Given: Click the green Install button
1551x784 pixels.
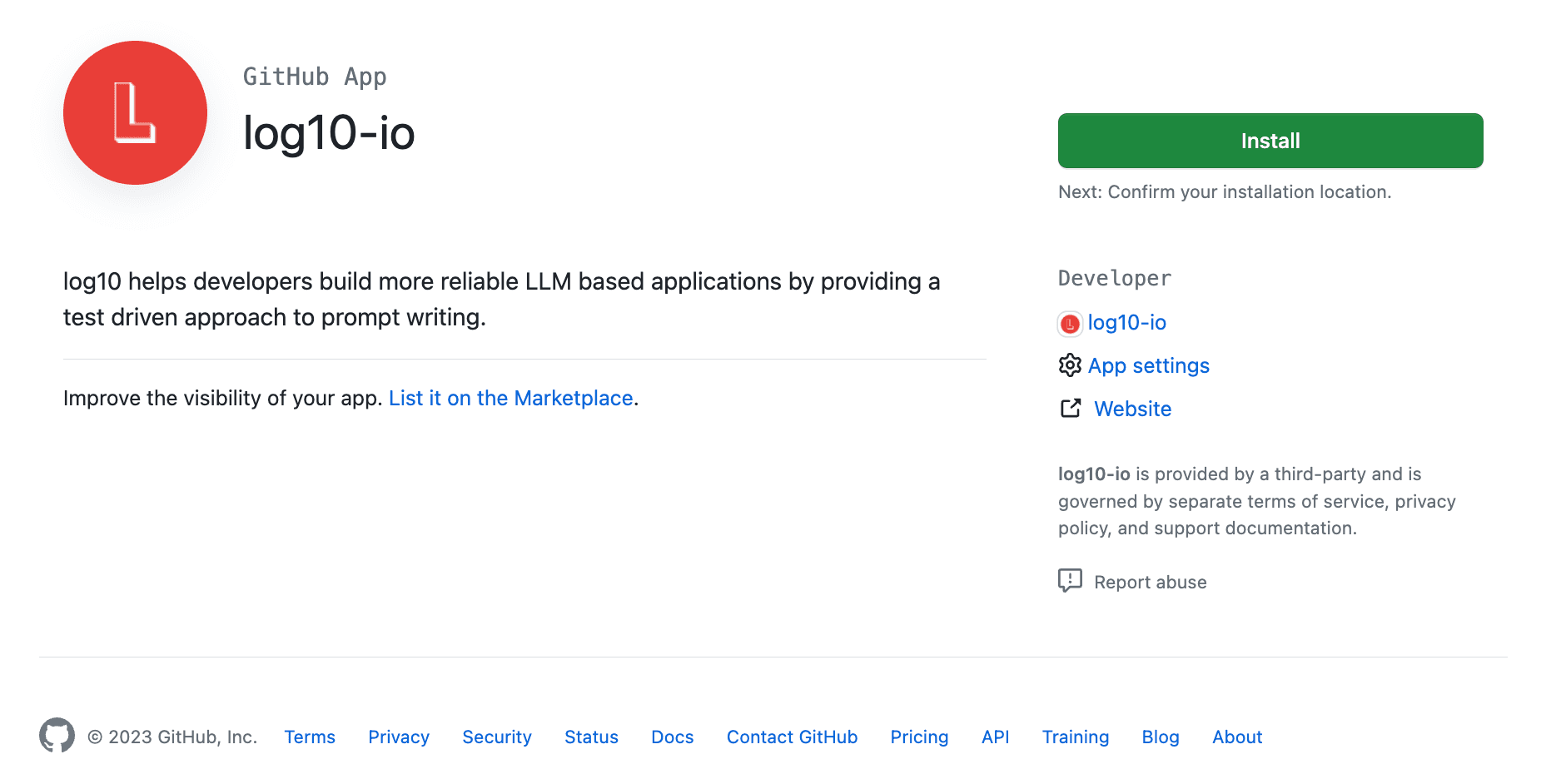Looking at the screenshot, I should click(1270, 141).
